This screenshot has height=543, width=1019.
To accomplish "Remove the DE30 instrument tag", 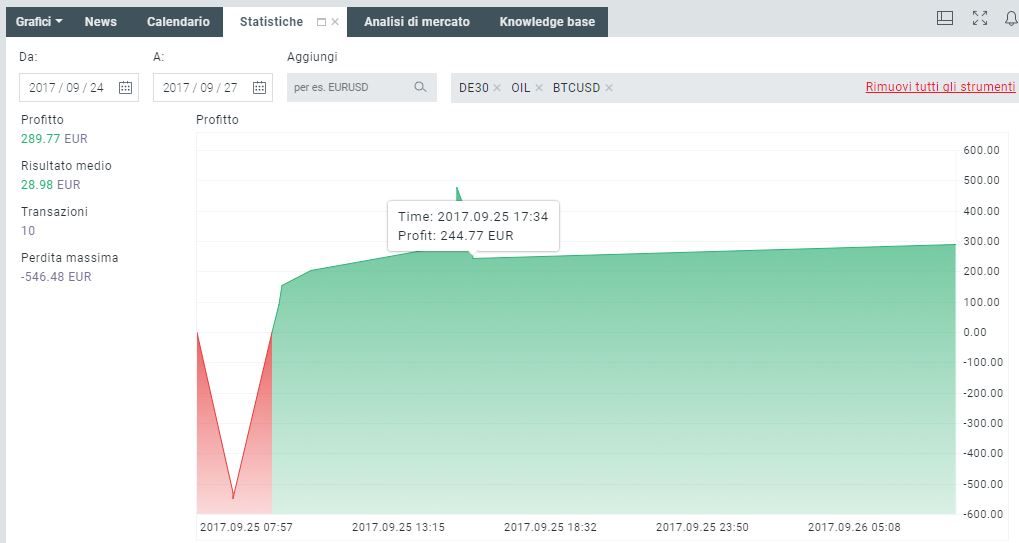I will pyautogui.click(x=497, y=88).
